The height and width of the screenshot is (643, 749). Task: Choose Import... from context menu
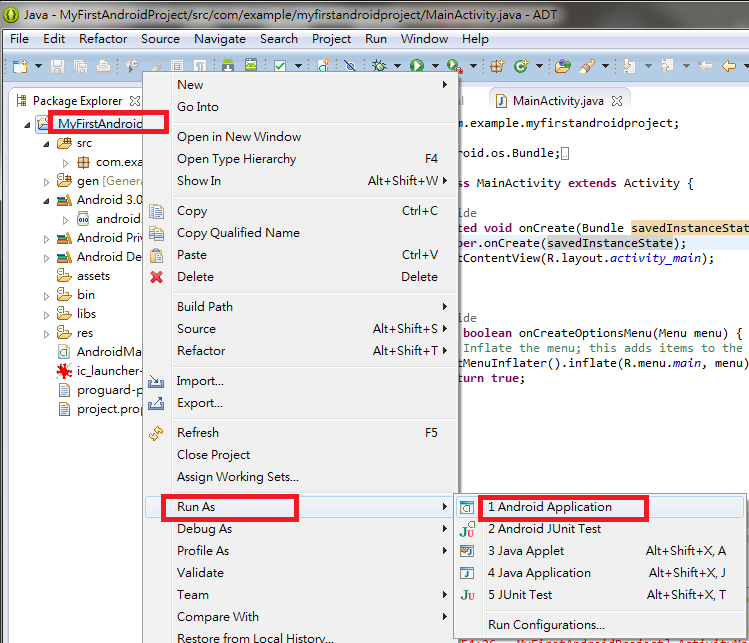(301, 381)
